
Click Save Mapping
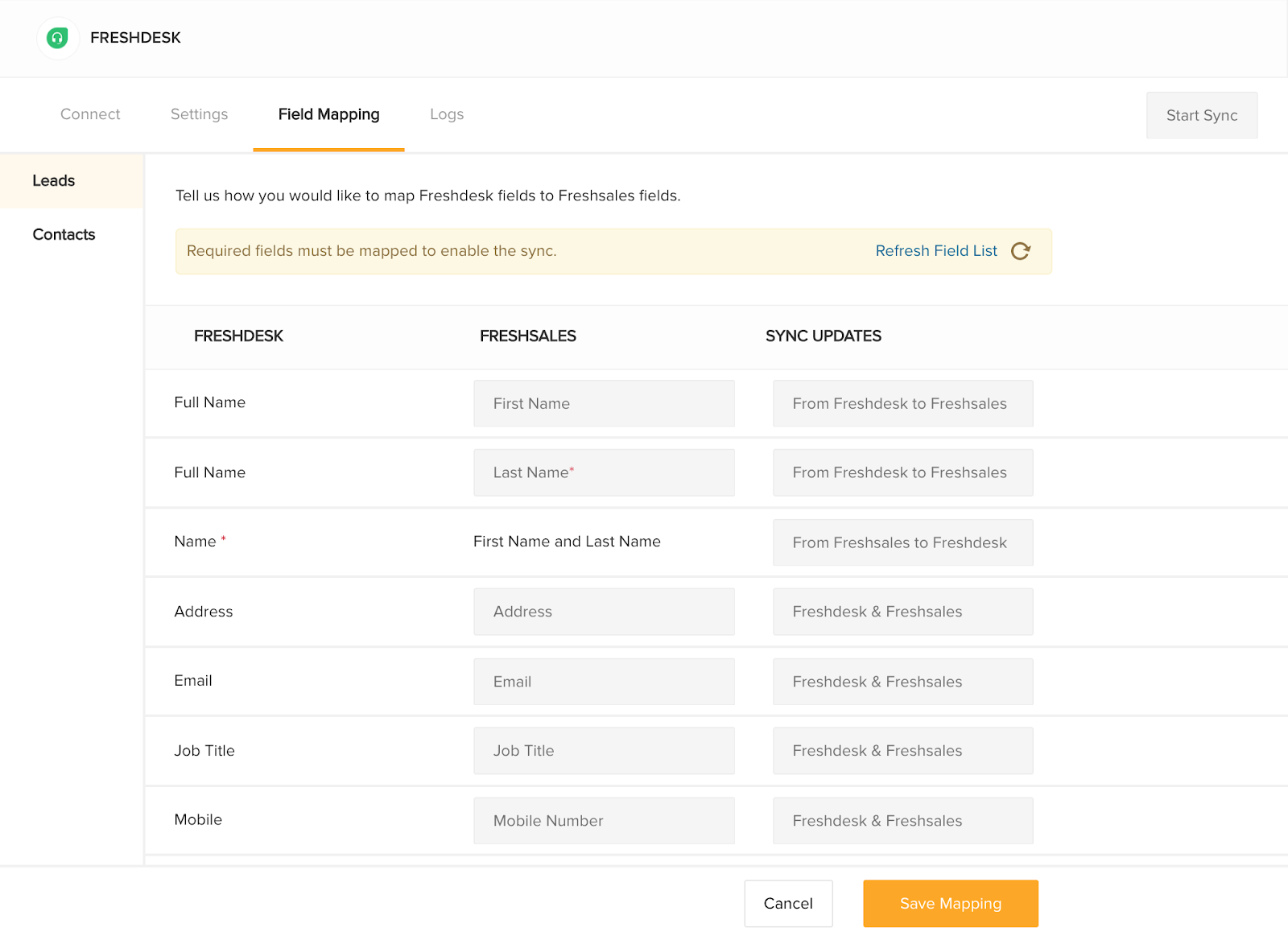click(x=950, y=903)
